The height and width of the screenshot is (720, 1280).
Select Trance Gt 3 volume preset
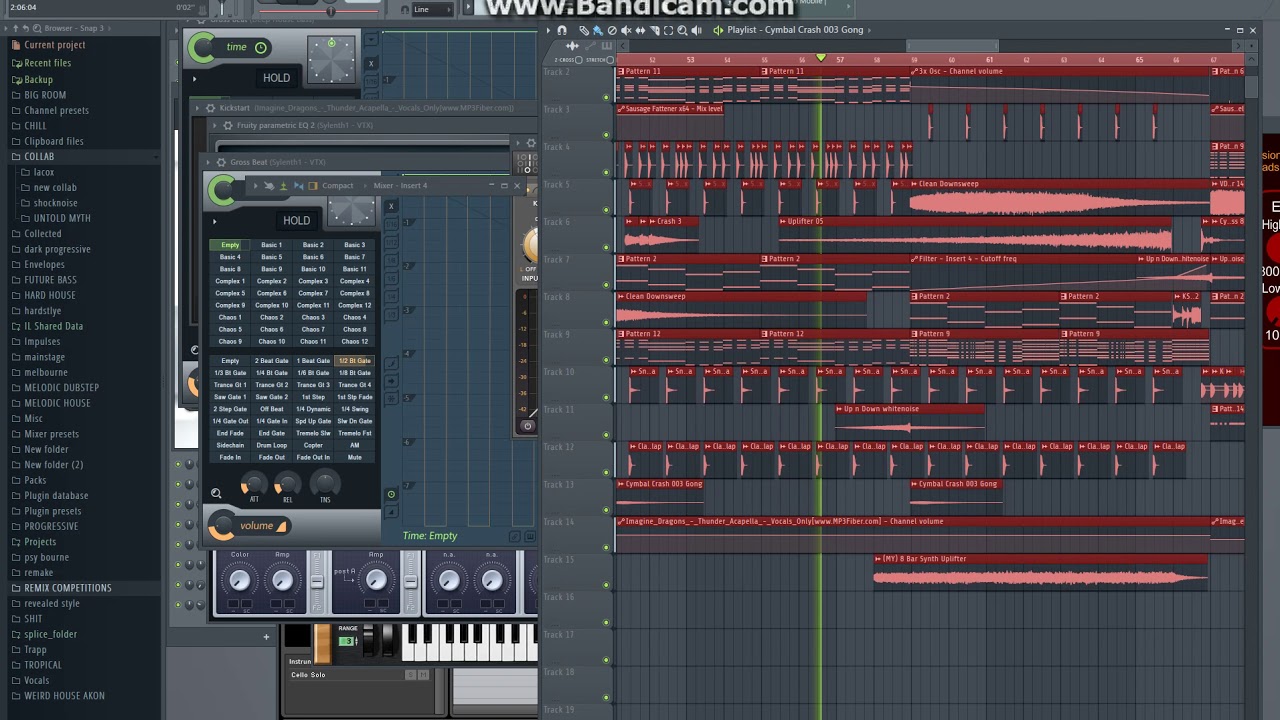point(313,385)
